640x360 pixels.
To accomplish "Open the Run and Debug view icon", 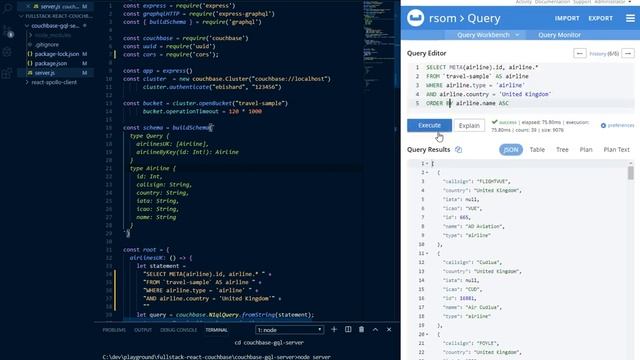I will click(7, 52).
